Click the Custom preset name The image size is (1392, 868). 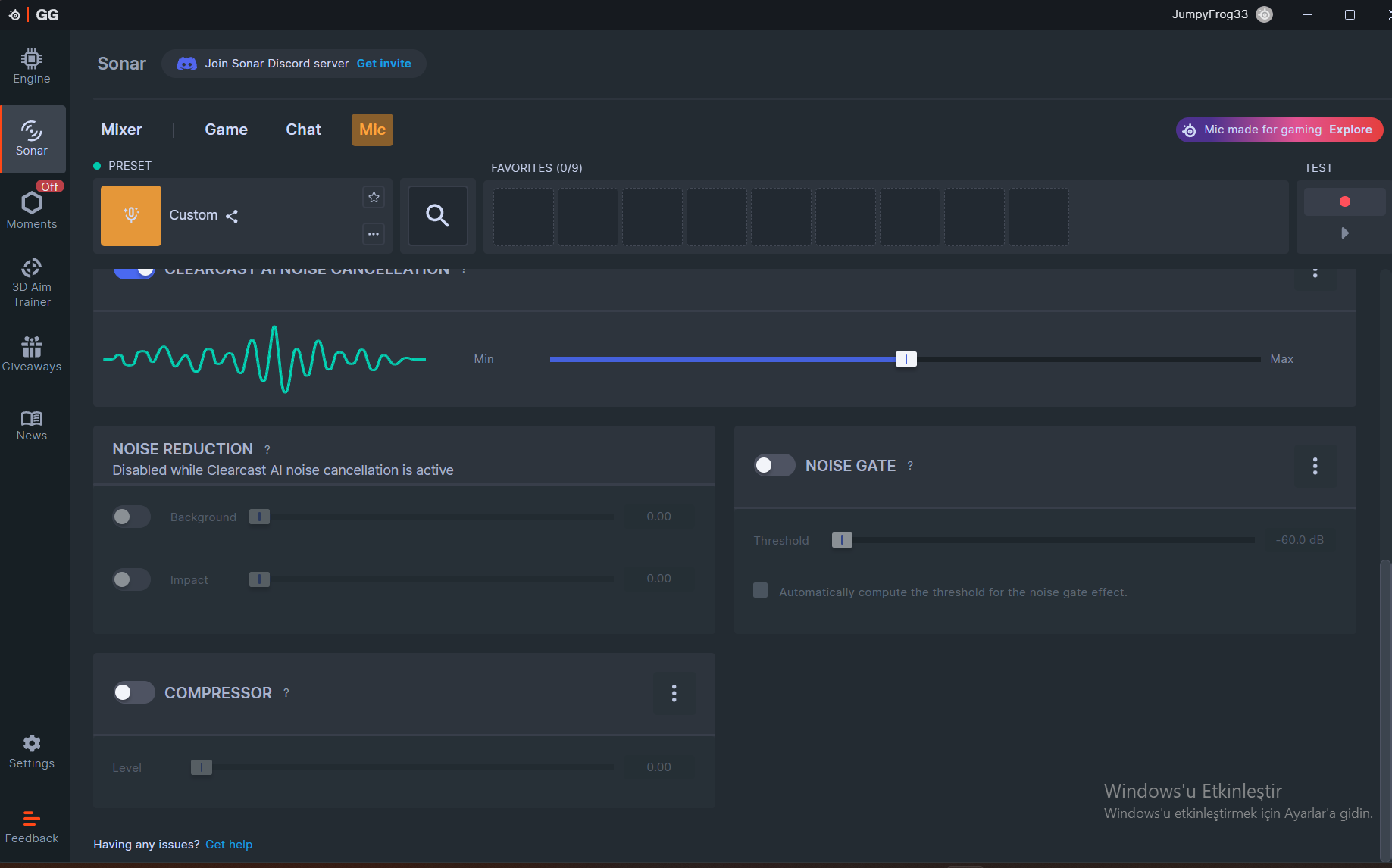(x=193, y=215)
